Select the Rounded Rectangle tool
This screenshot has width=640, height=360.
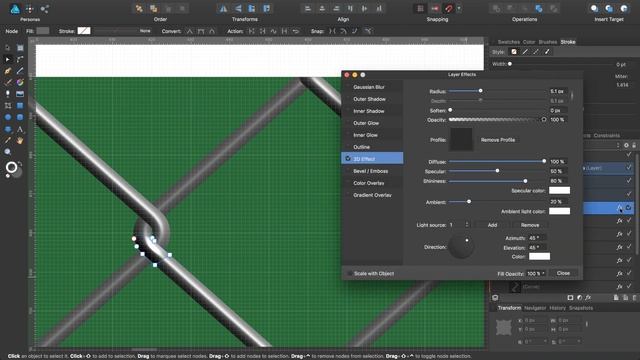20,117
